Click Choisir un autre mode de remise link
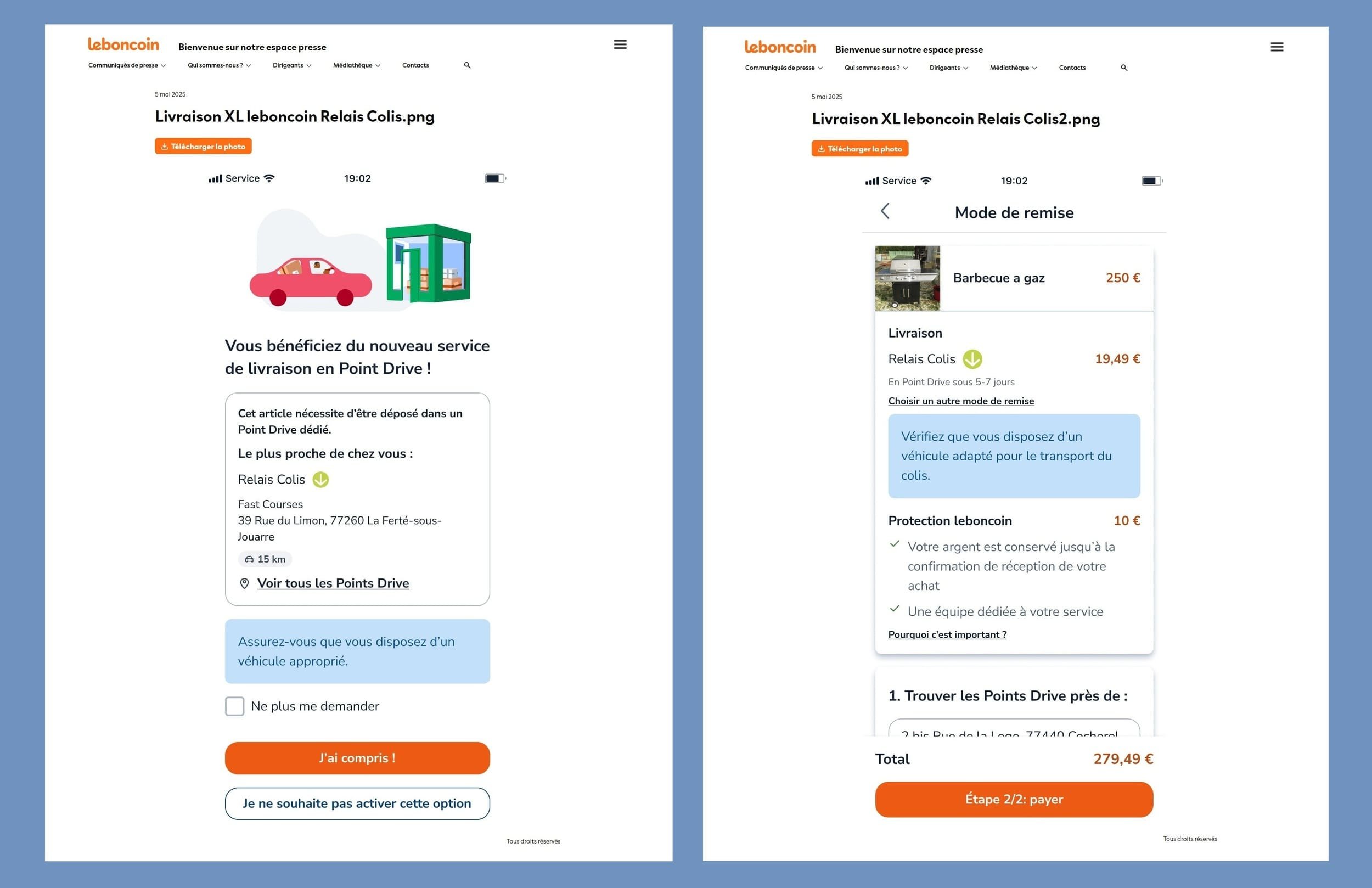 (960, 401)
